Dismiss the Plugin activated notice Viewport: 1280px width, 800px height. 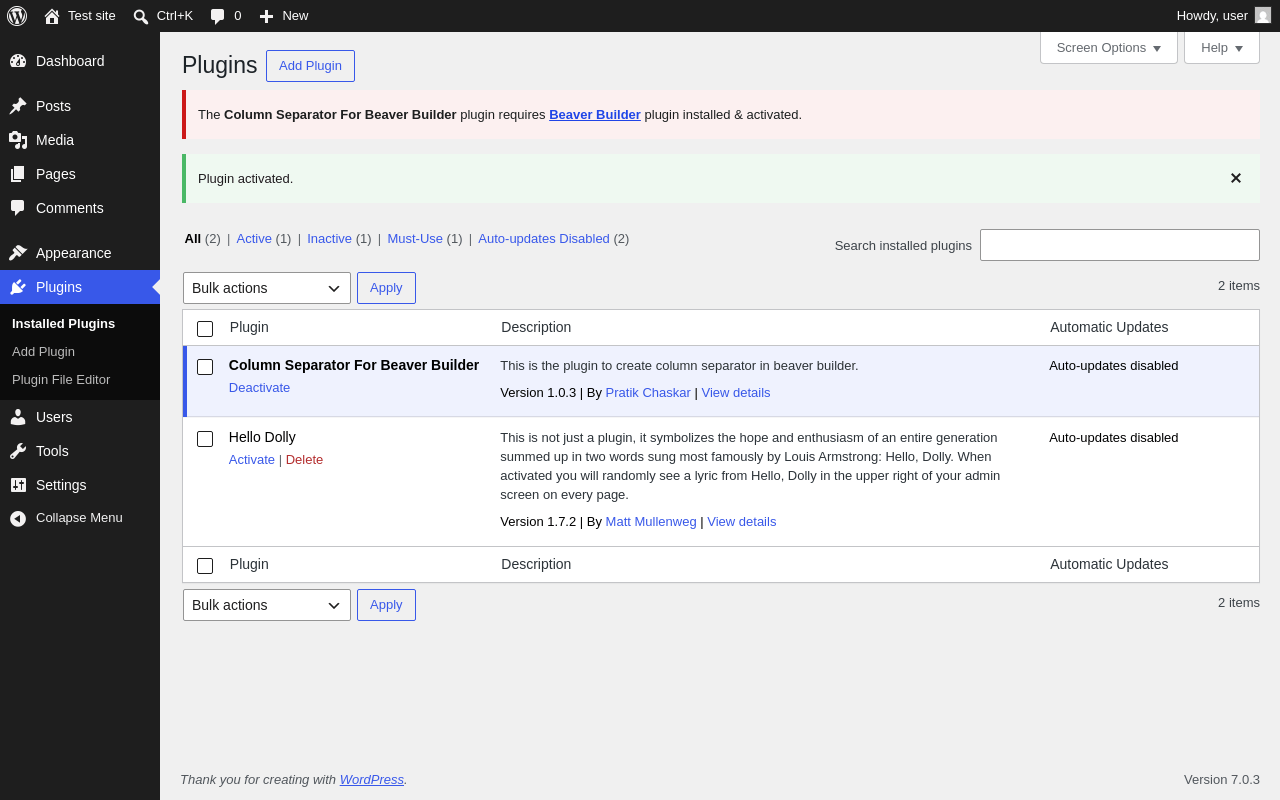click(1236, 178)
